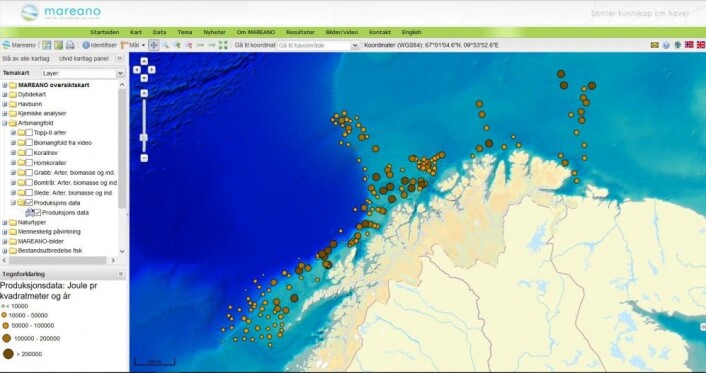Open the Startsiden menu
Viewport: 706px width, 373px height.
[104, 32]
